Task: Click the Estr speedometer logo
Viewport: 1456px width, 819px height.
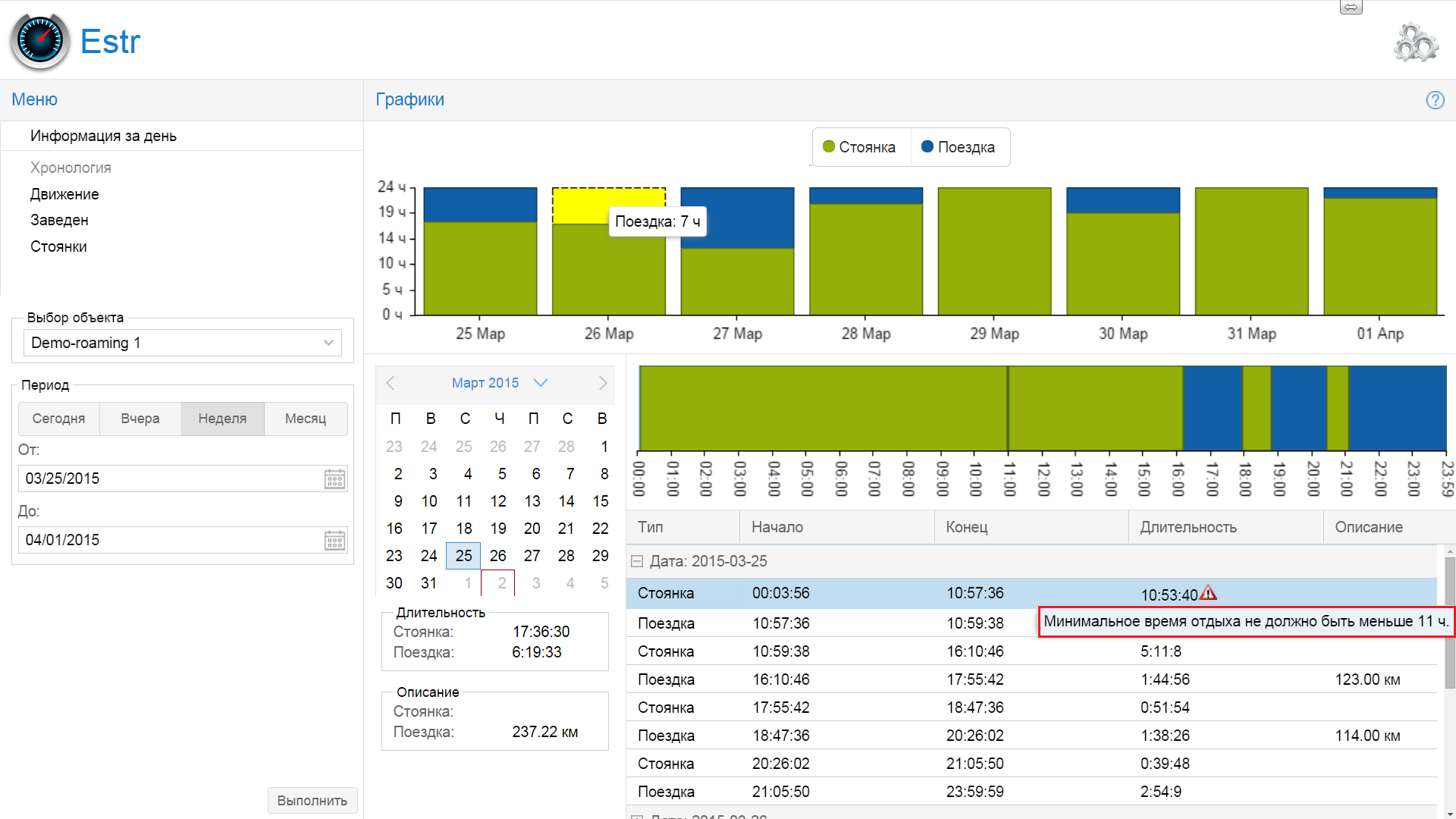Action: pyautogui.click(x=39, y=42)
